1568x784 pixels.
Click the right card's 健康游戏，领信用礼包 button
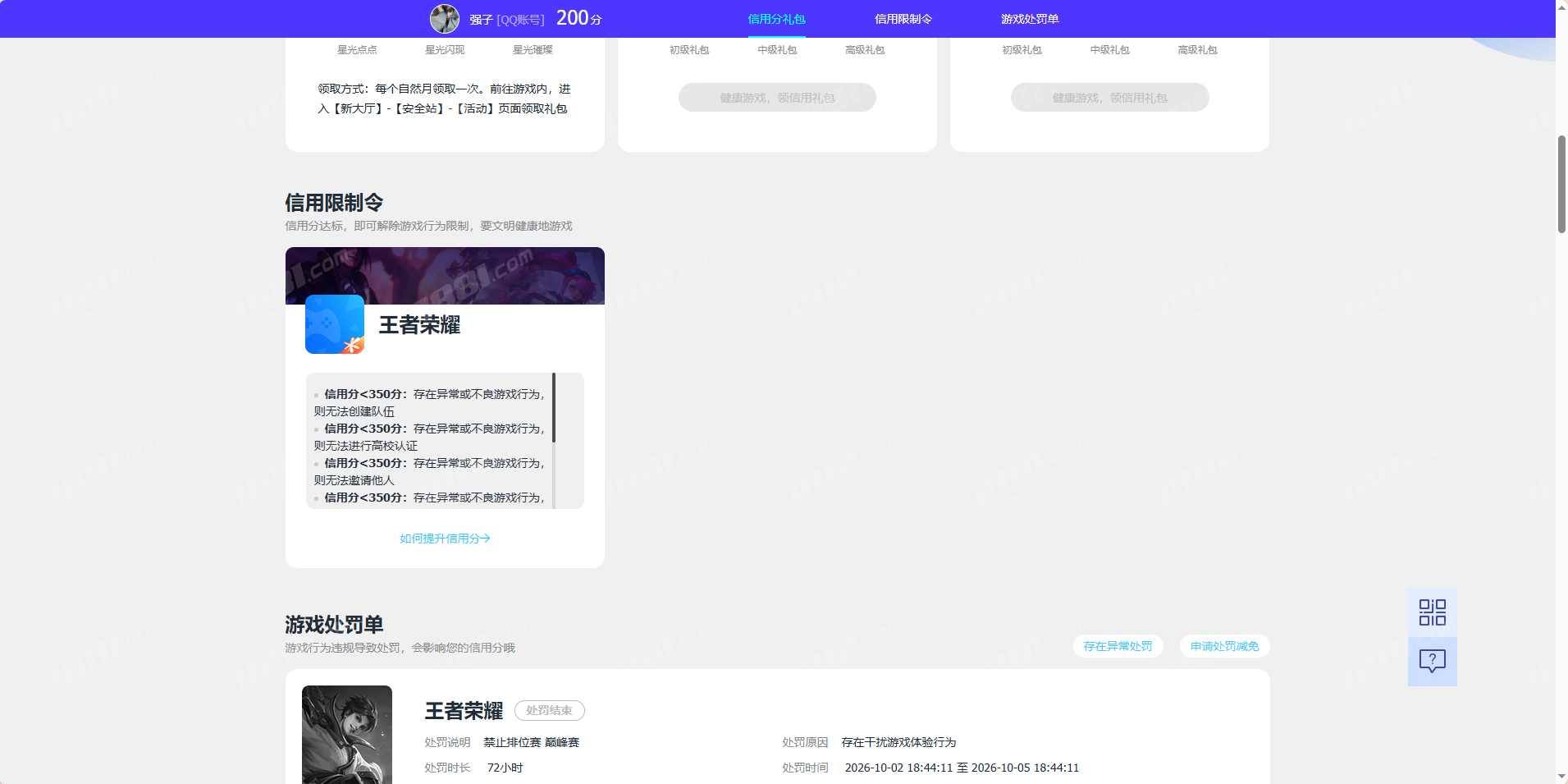tap(1109, 98)
